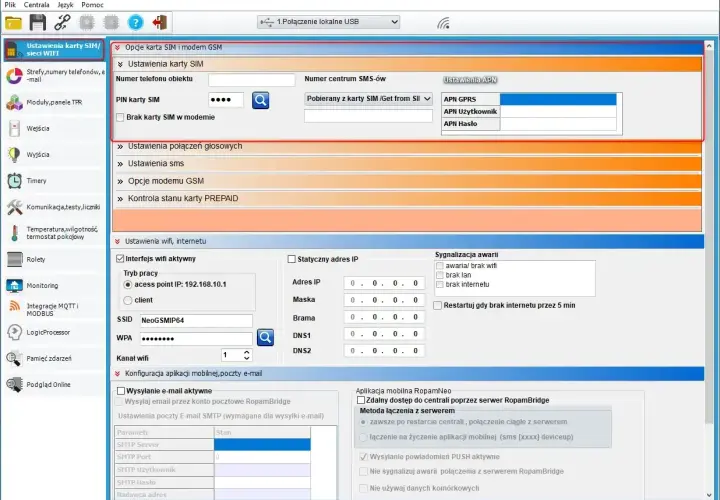The height and width of the screenshot is (500, 720).
Task: Click the open folder toolbar icon
Action: pyautogui.click(x=13, y=22)
